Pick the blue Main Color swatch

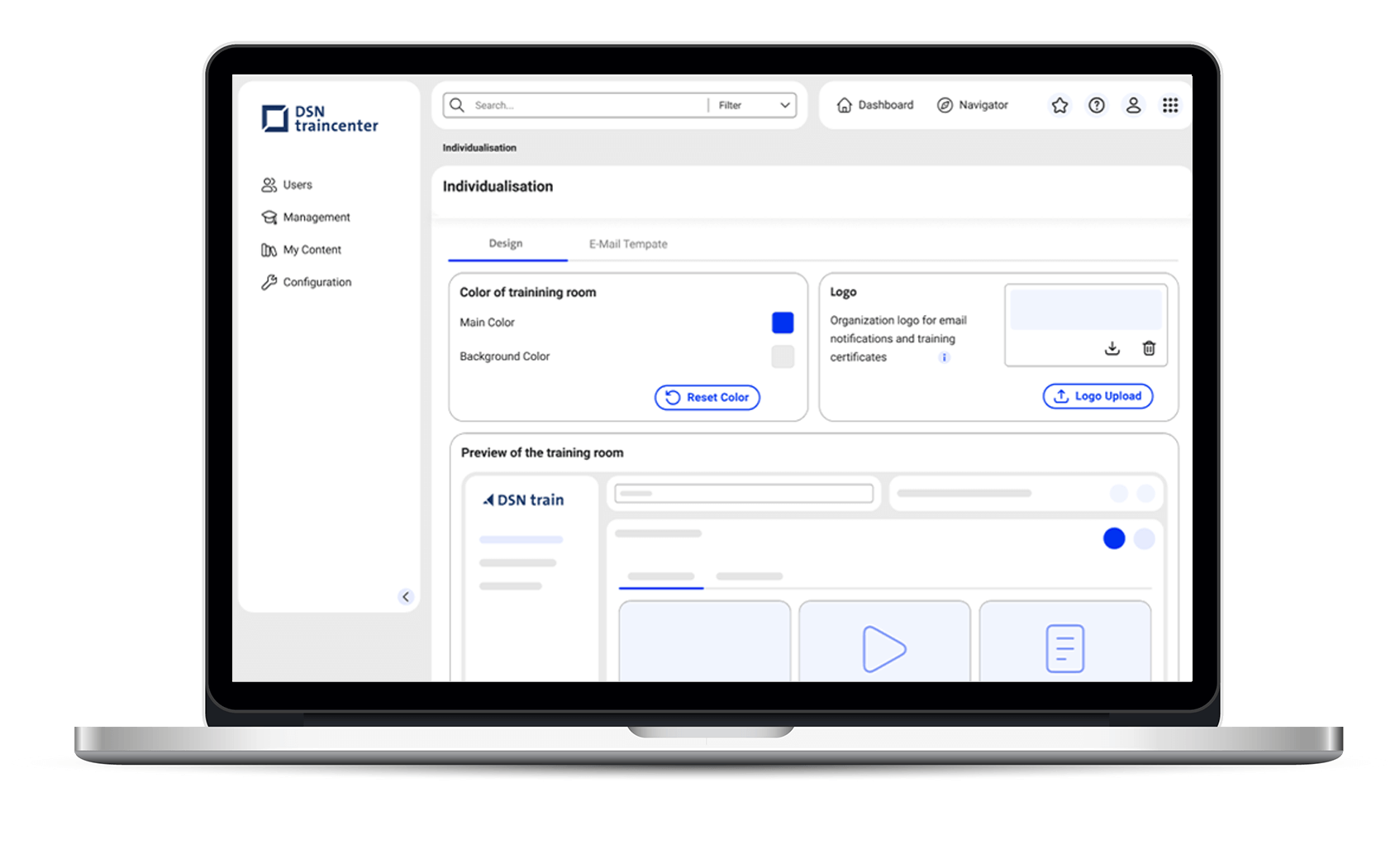click(x=783, y=322)
